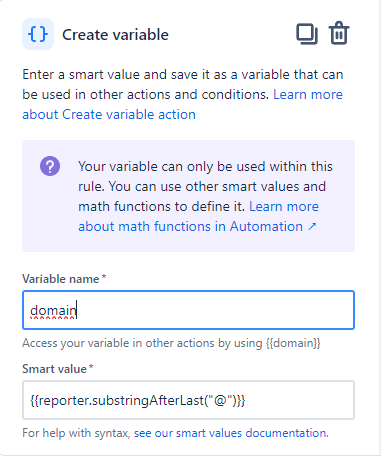Click the purple question mark icon
This screenshot has width=381, height=456.
50,166
